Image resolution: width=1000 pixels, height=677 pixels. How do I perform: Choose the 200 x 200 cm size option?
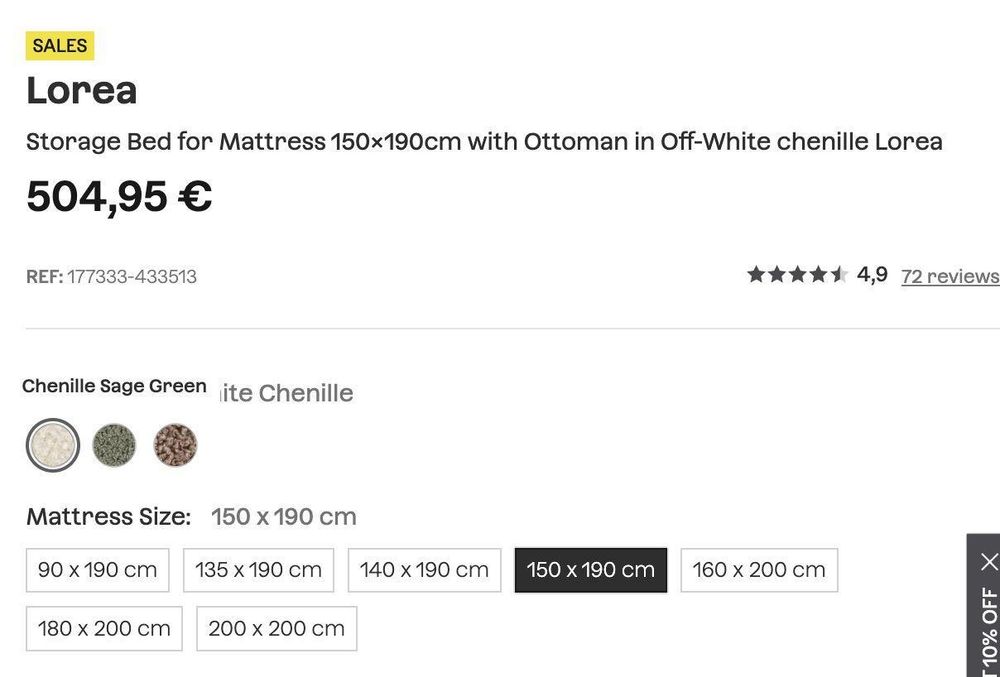[x=277, y=629]
